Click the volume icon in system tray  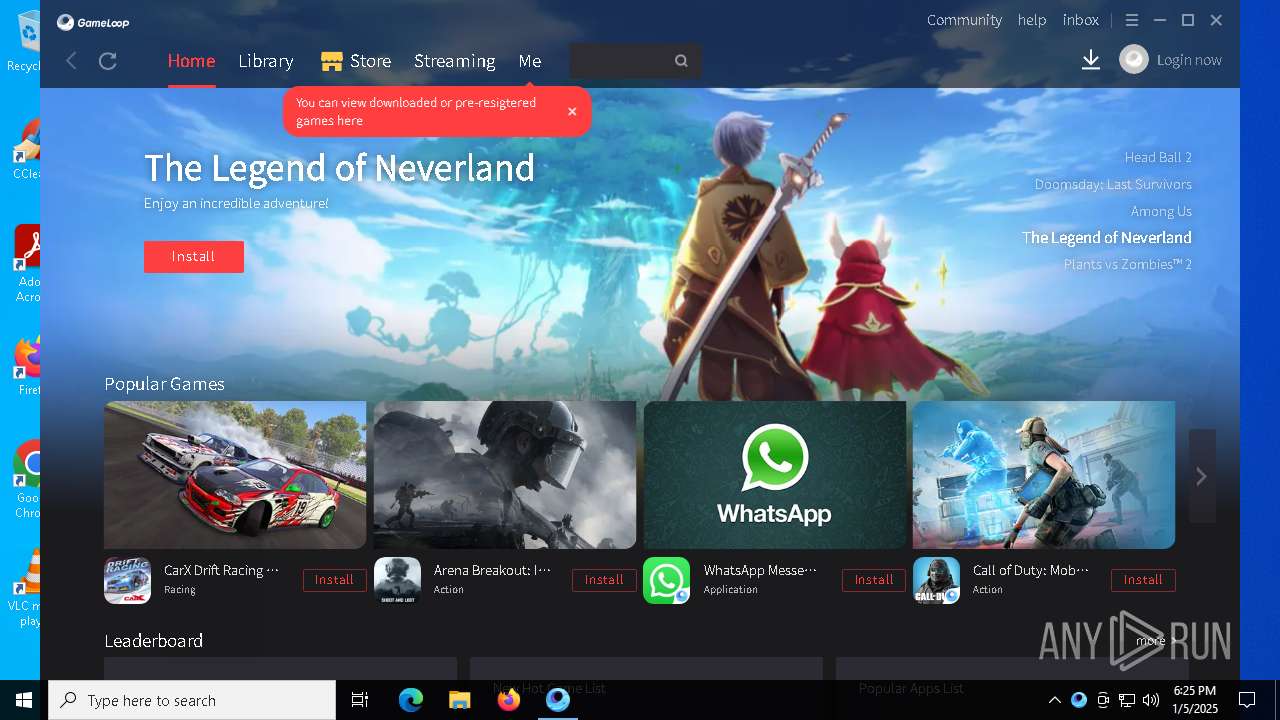pos(1151,700)
